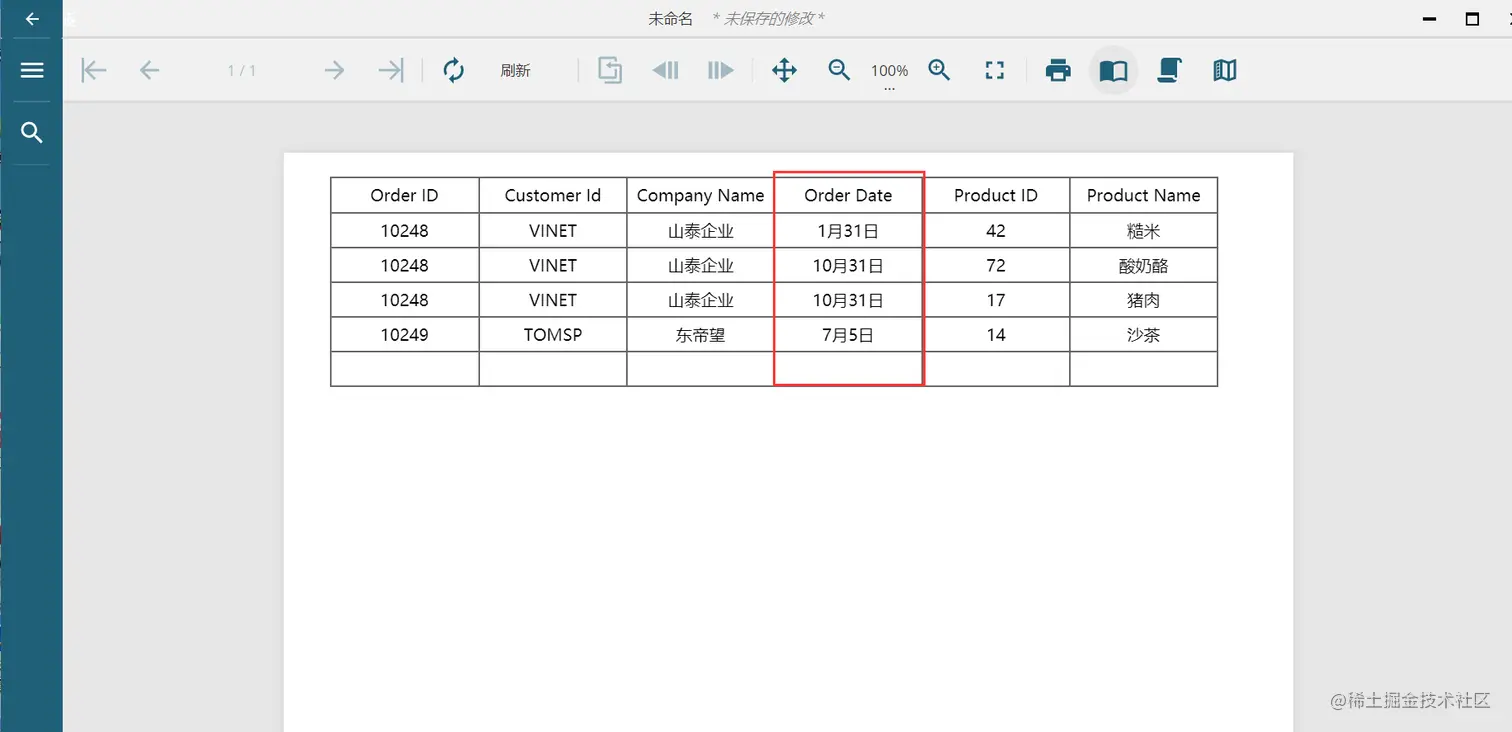Click product ID 17

(996, 300)
